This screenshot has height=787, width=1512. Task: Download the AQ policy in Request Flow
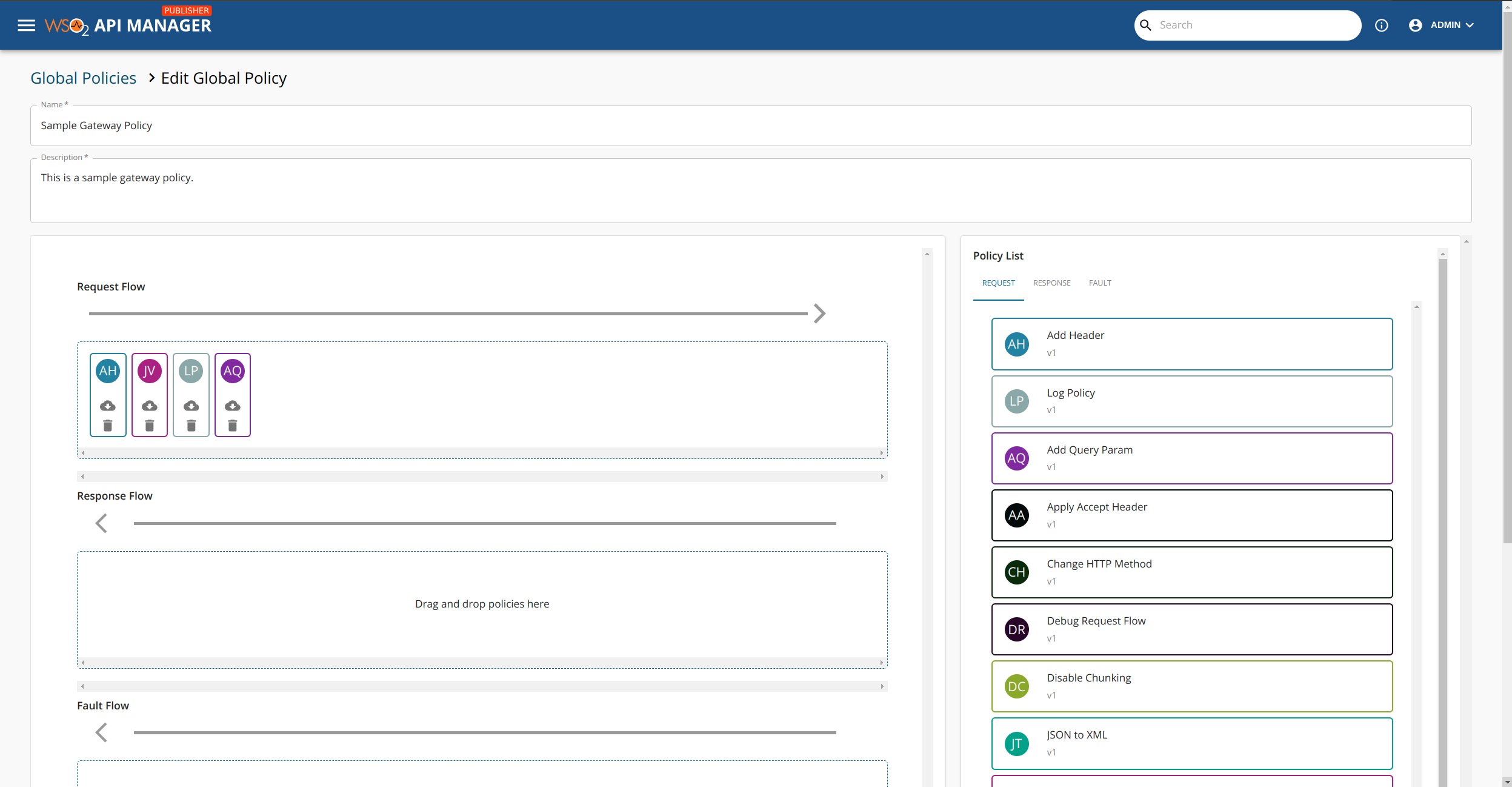(x=233, y=406)
